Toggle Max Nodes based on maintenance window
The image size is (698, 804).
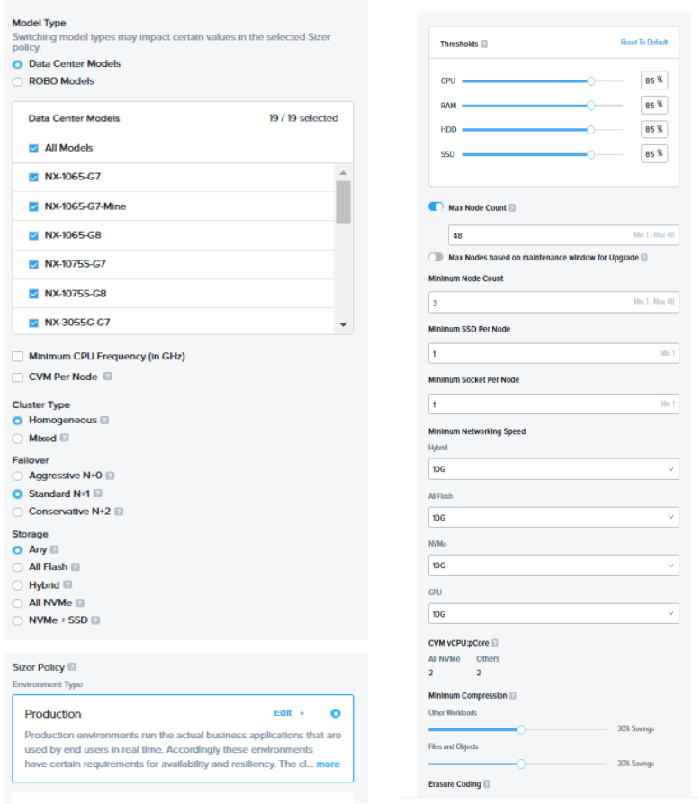tap(436, 257)
